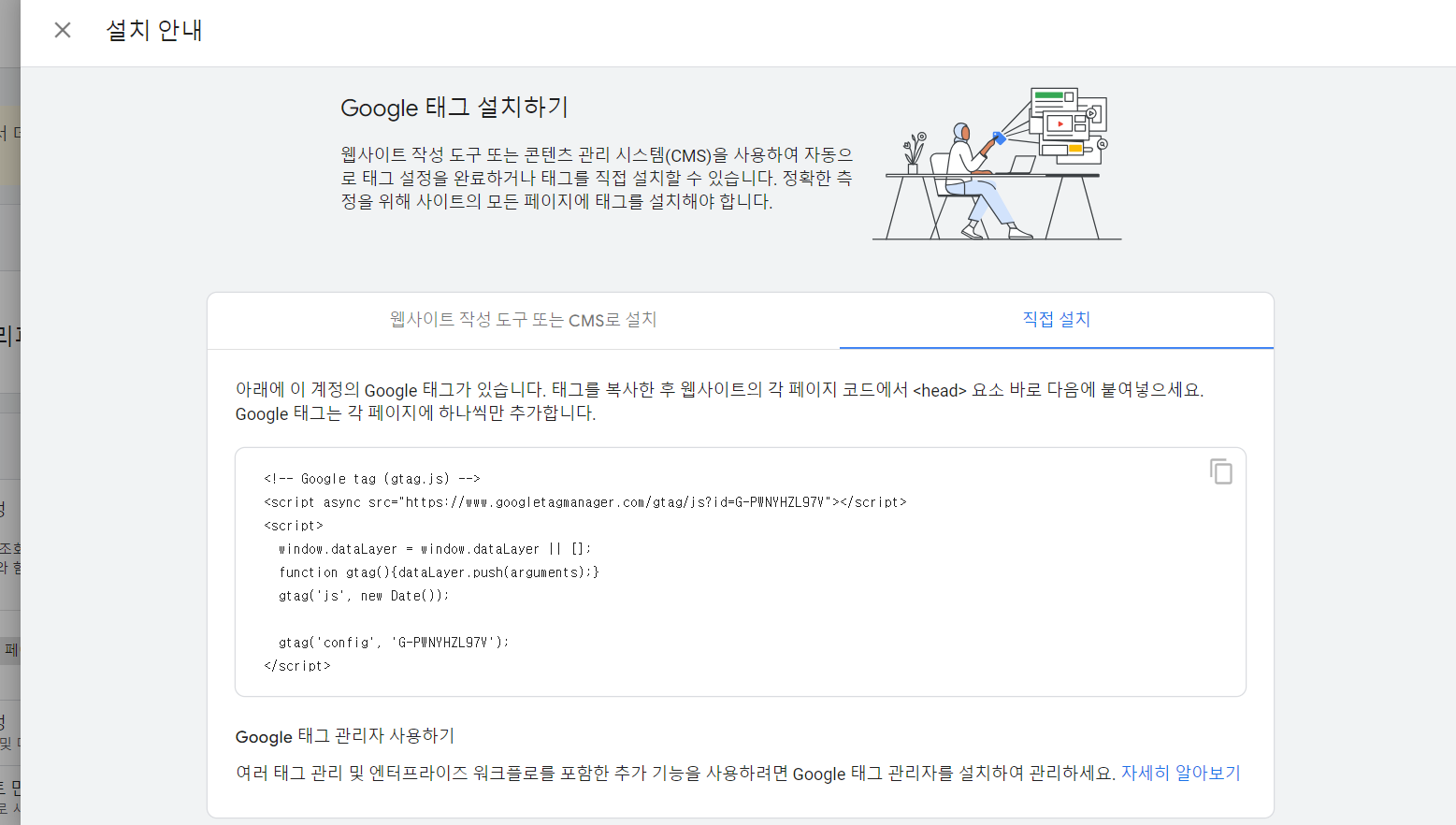Copy the Google tag code snippet
This screenshot has height=825, width=1456.
click(x=1220, y=471)
